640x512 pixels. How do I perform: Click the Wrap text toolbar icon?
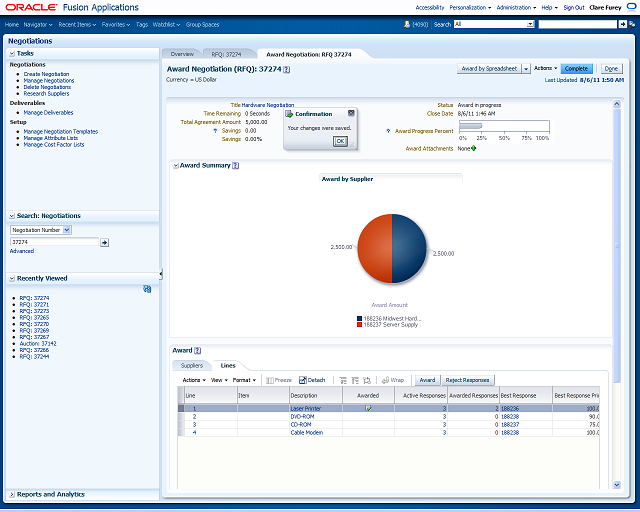point(385,380)
